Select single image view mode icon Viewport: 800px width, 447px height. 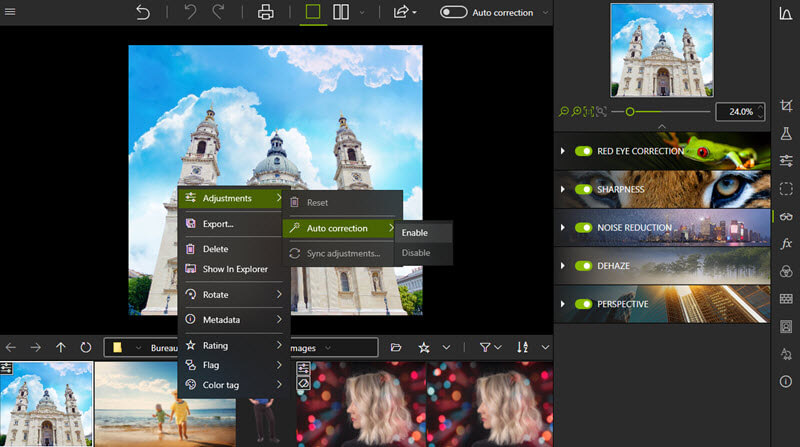pyautogui.click(x=313, y=12)
